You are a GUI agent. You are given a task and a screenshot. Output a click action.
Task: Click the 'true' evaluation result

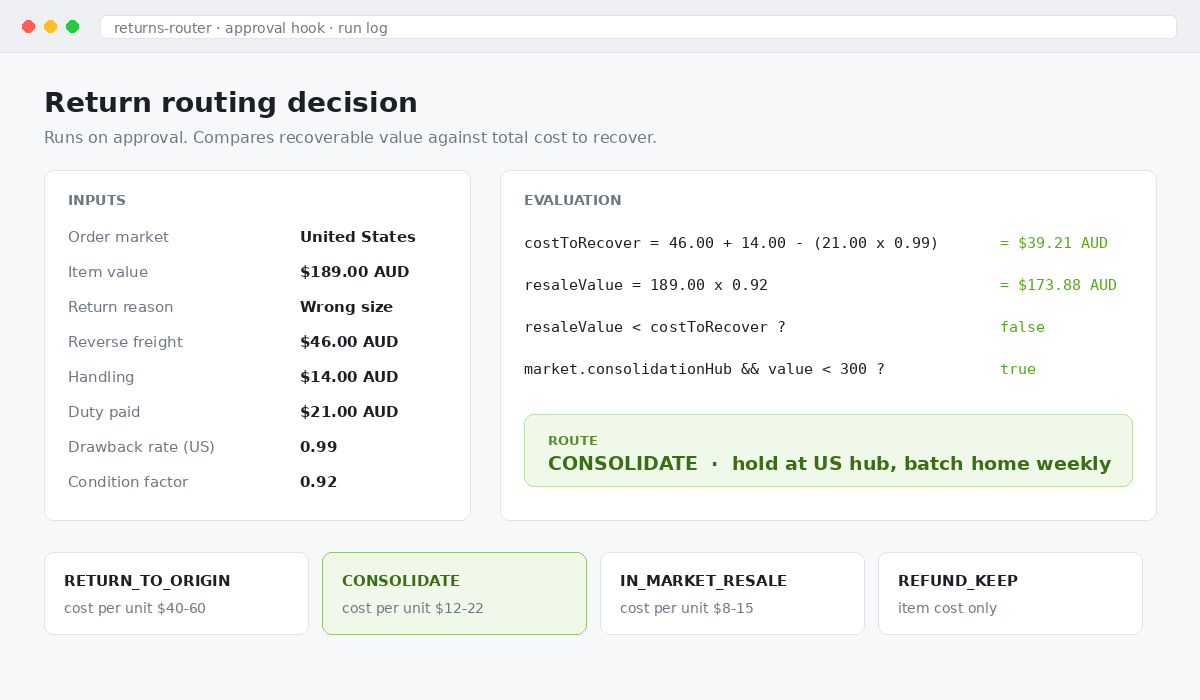pos(1018,369)
